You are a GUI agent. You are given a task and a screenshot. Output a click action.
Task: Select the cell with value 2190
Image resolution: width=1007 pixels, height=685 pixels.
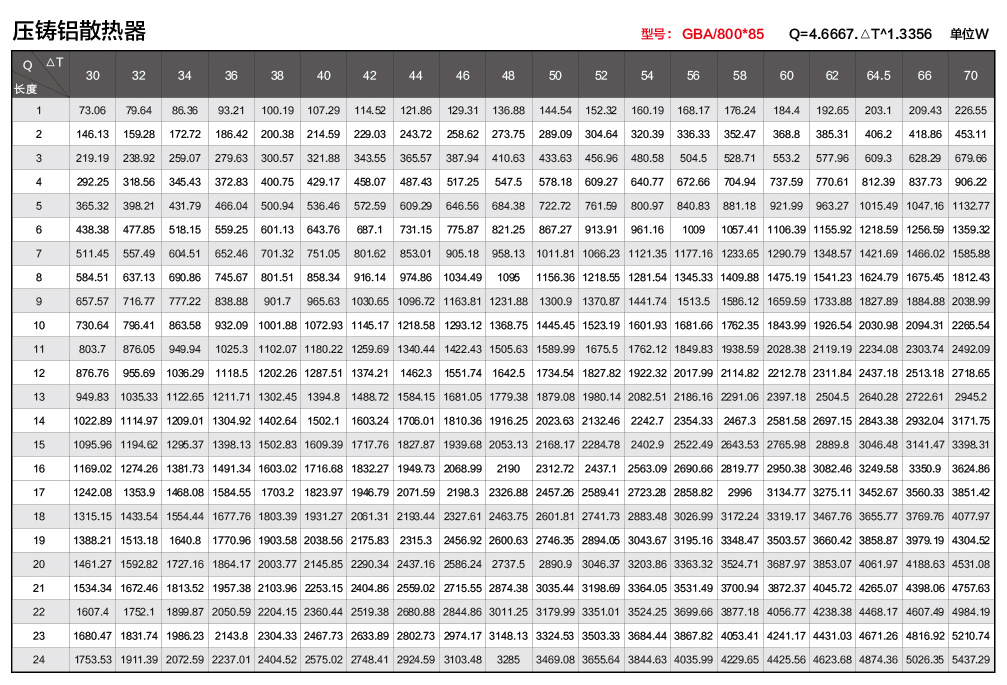(x=508, y=468)
